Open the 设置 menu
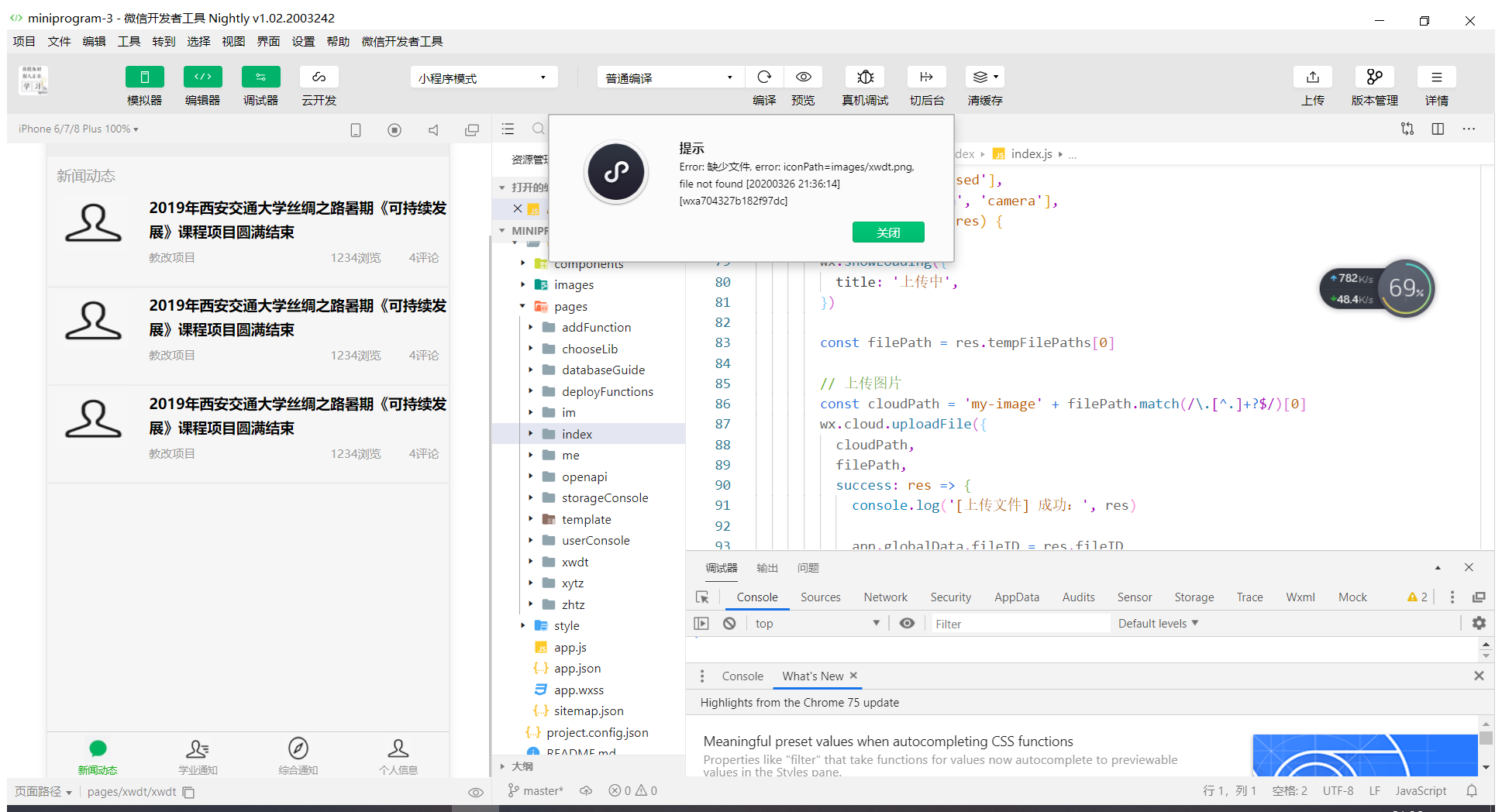 303,42
